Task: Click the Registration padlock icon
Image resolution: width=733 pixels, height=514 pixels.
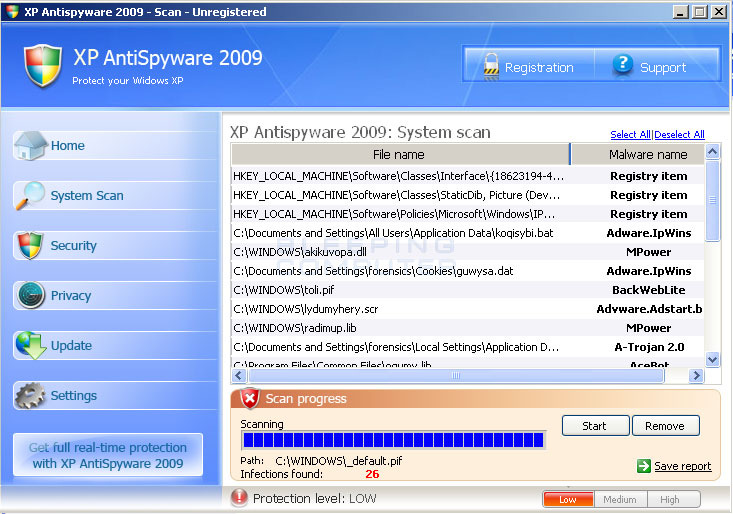Action: 490,66
